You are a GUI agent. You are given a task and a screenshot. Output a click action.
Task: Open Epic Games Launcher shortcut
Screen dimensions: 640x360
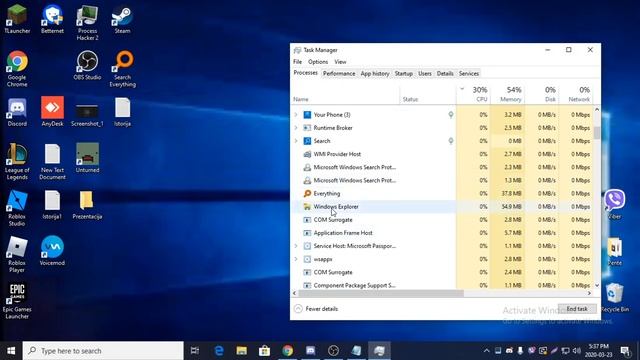tap(17, 301)
